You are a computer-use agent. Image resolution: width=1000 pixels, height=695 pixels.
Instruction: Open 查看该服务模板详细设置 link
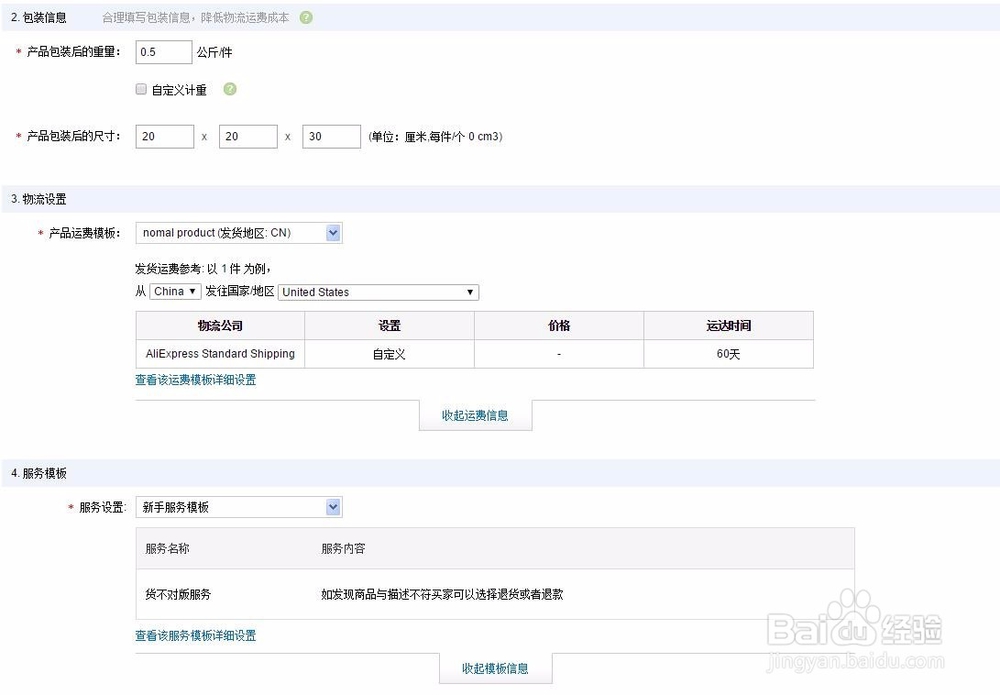(x=195, y=636)
